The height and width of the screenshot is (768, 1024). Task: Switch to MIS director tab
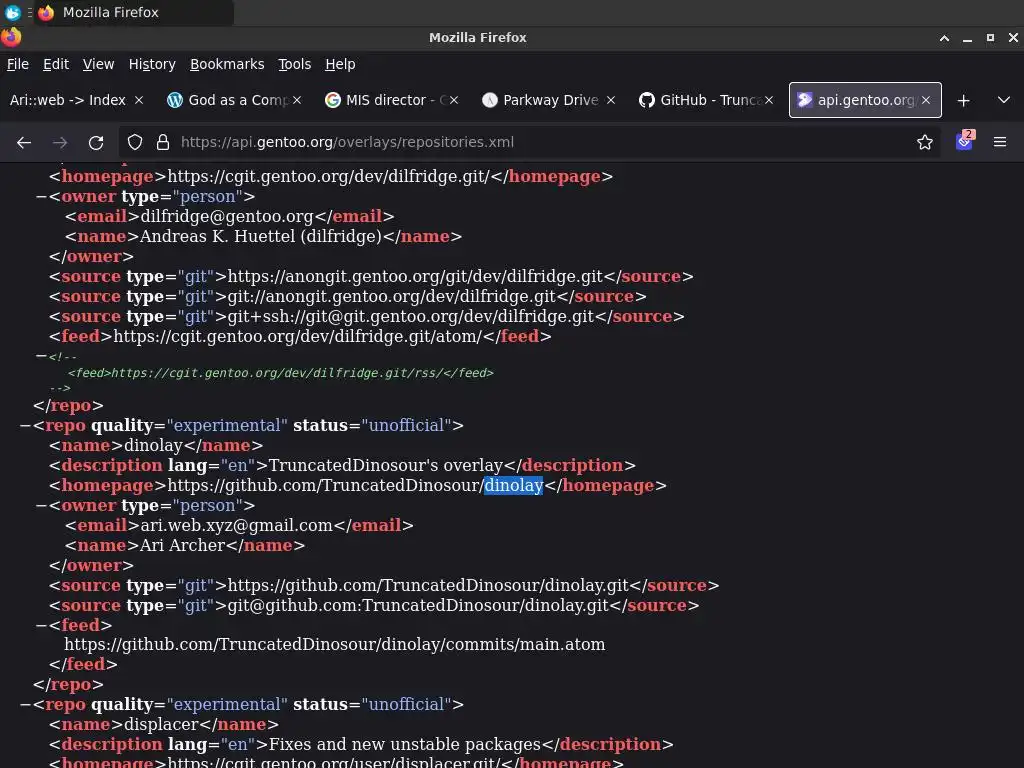coord(386,100)
